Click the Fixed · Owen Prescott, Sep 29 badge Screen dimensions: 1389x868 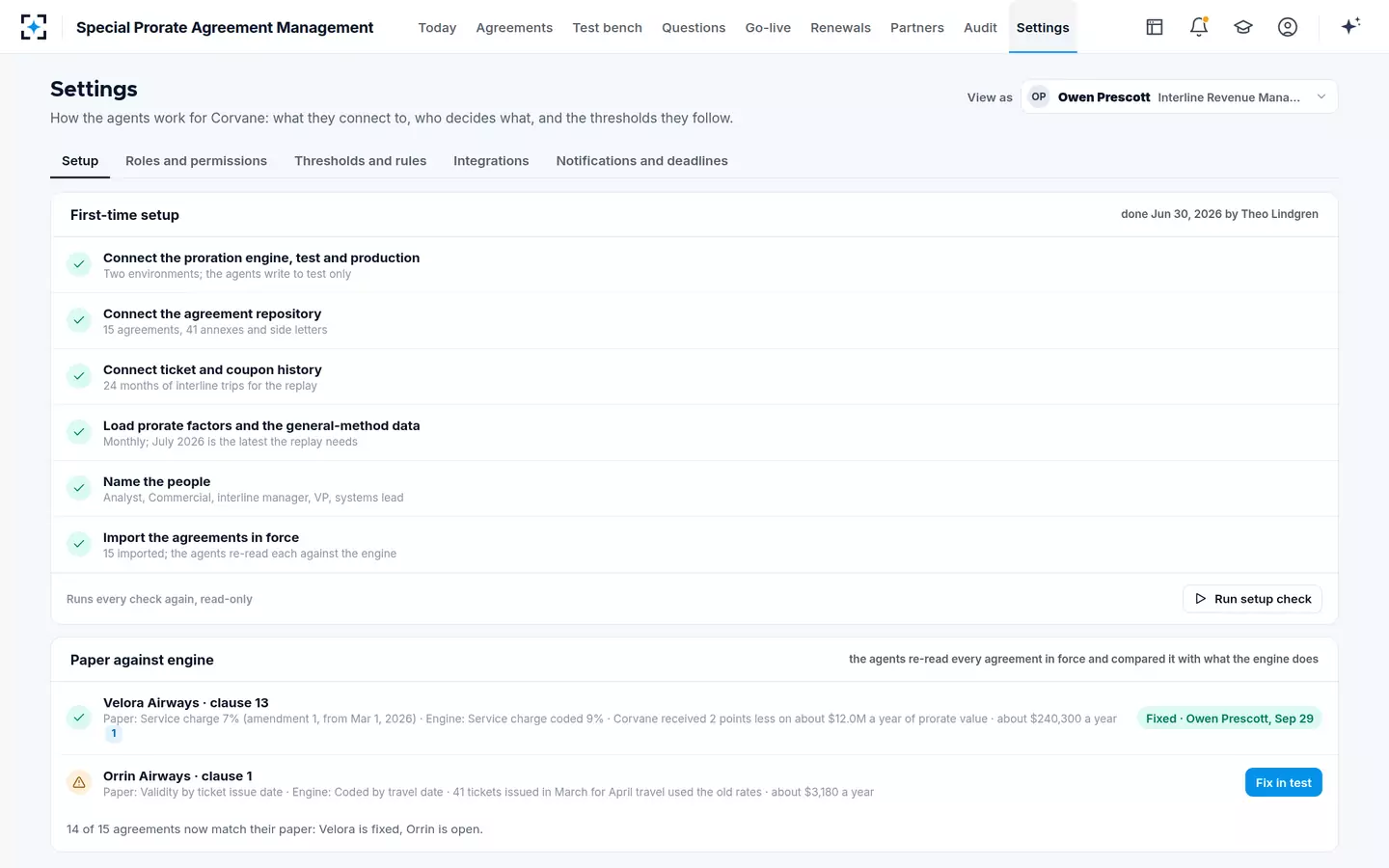point(1229,719)
